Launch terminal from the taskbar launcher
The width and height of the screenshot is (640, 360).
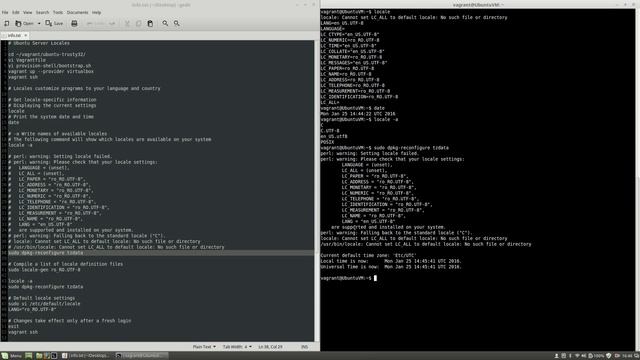(x=54, y=356)
